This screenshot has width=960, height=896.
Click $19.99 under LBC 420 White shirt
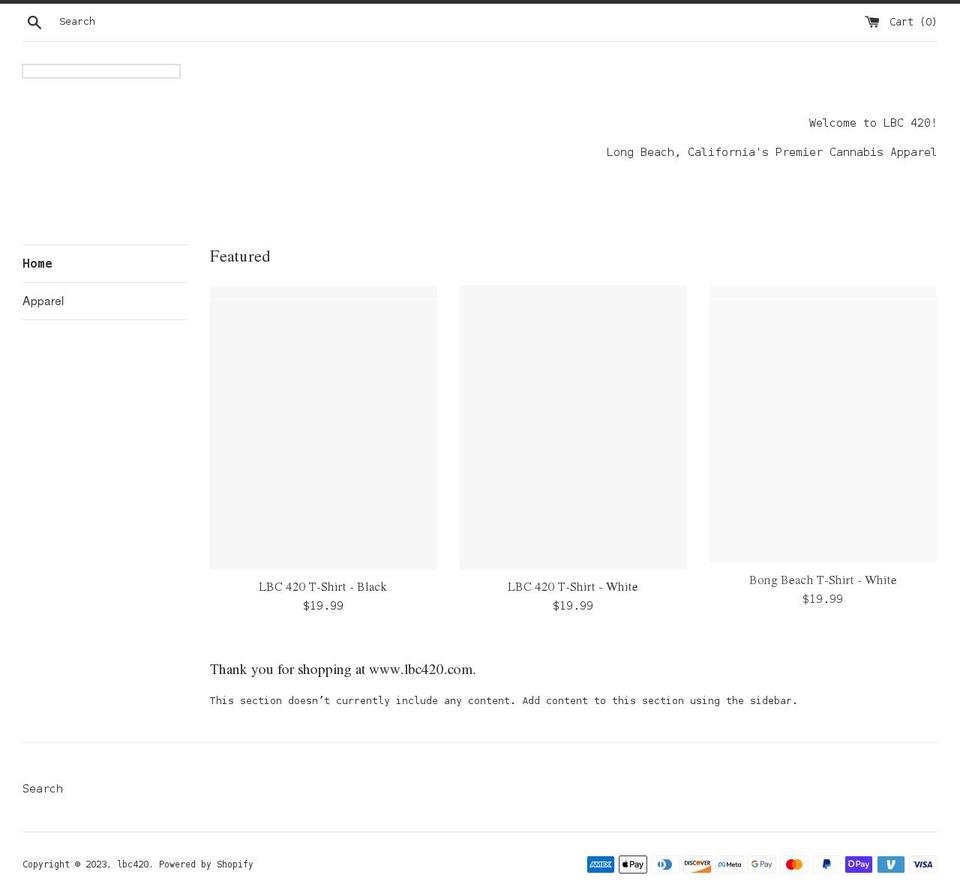pyautogui.click(x=573, y=606)
